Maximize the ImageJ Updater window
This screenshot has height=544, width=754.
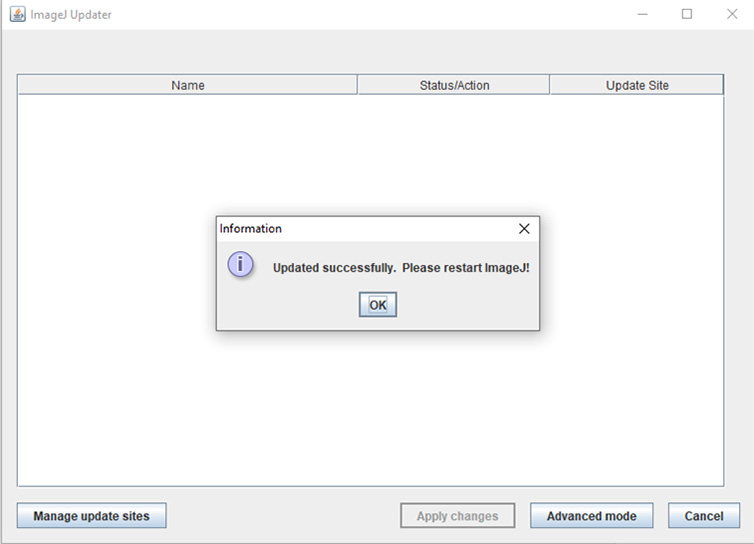687,14
